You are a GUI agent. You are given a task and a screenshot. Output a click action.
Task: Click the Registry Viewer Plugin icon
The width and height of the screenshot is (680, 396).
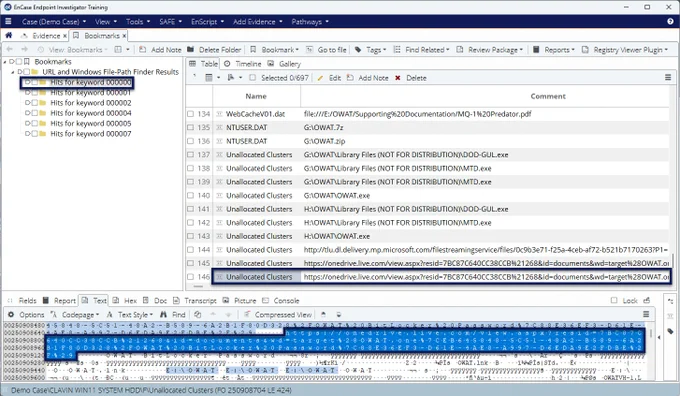click(x=585, y=49)
